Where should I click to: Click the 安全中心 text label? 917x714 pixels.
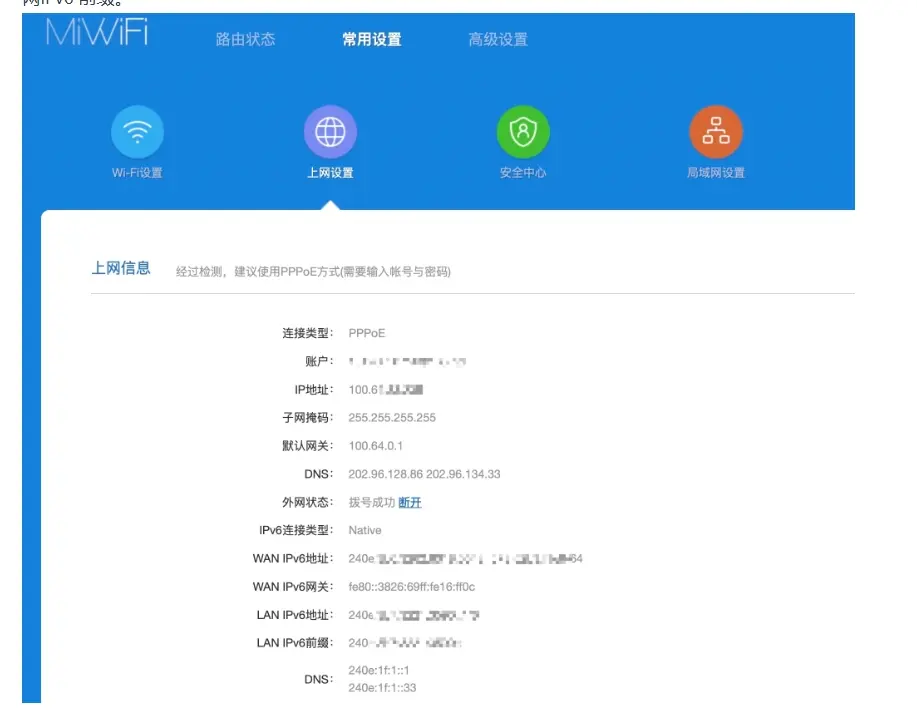pyautogui.click(x=523, y=173)
